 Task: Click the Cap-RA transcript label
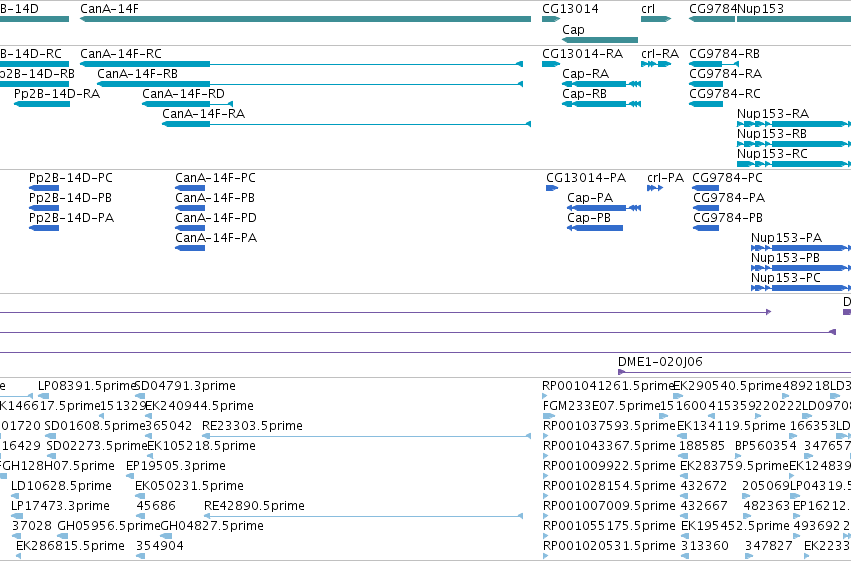[x=585, y=74]
